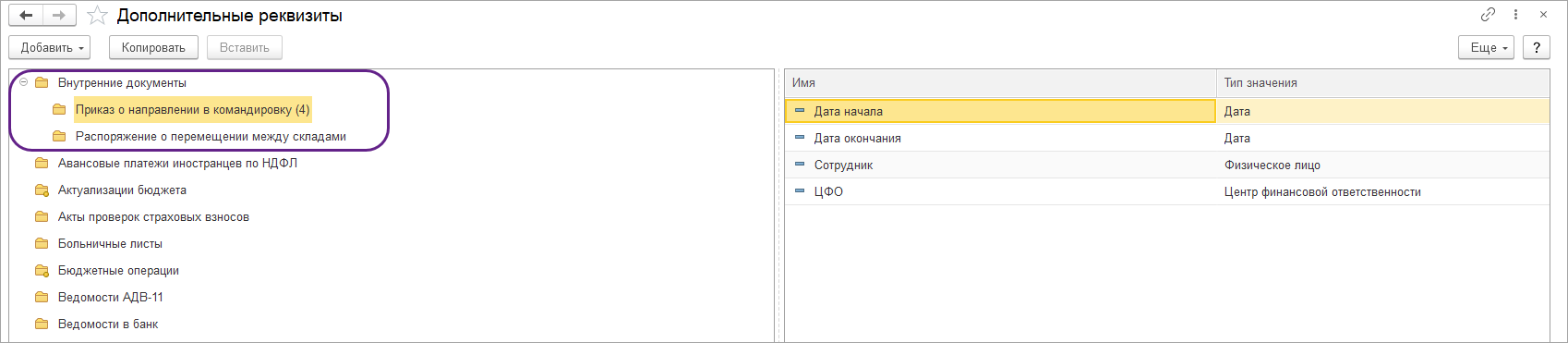
Task: Click the Приказ о направлении в командировку folder icon
Action: [x=59, y=109]
